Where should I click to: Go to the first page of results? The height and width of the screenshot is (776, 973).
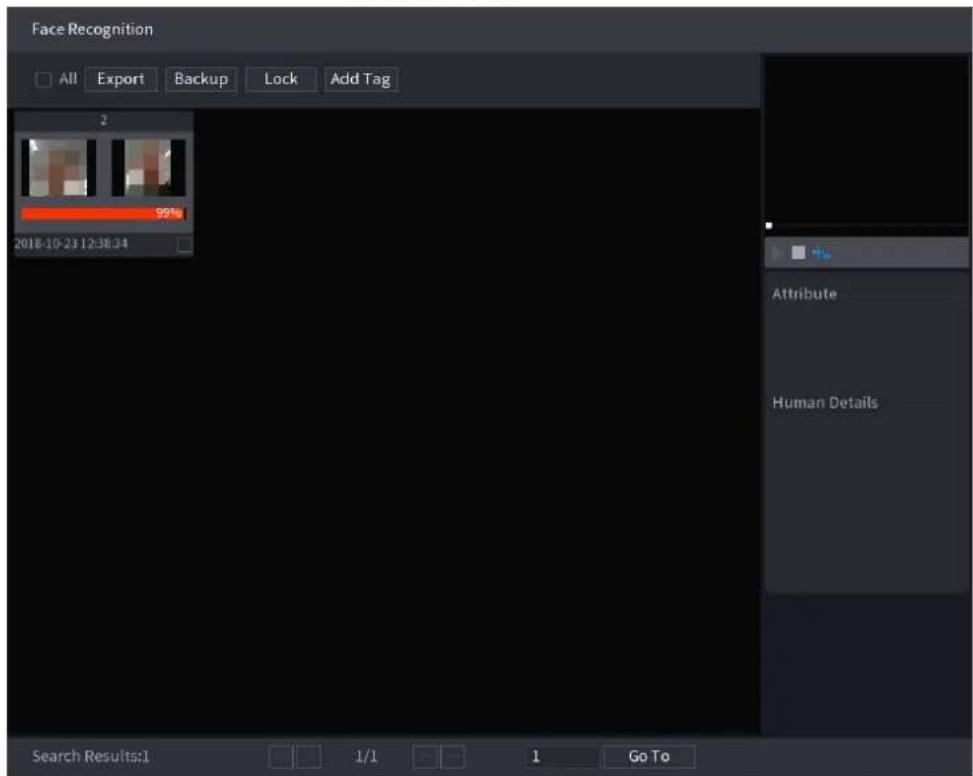click(x=280, y=757)
